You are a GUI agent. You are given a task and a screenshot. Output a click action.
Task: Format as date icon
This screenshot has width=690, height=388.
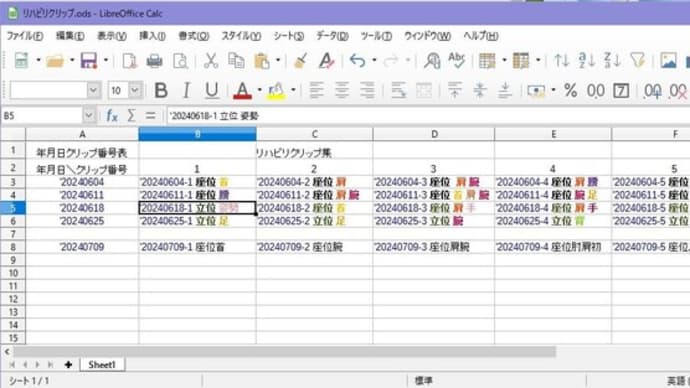tap(621, 91)
